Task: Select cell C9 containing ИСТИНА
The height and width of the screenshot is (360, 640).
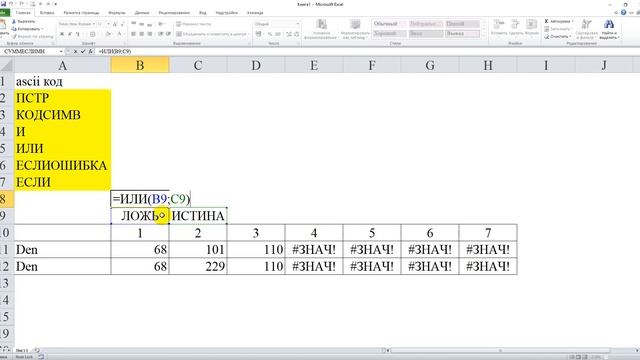Action: coord(198,216)
